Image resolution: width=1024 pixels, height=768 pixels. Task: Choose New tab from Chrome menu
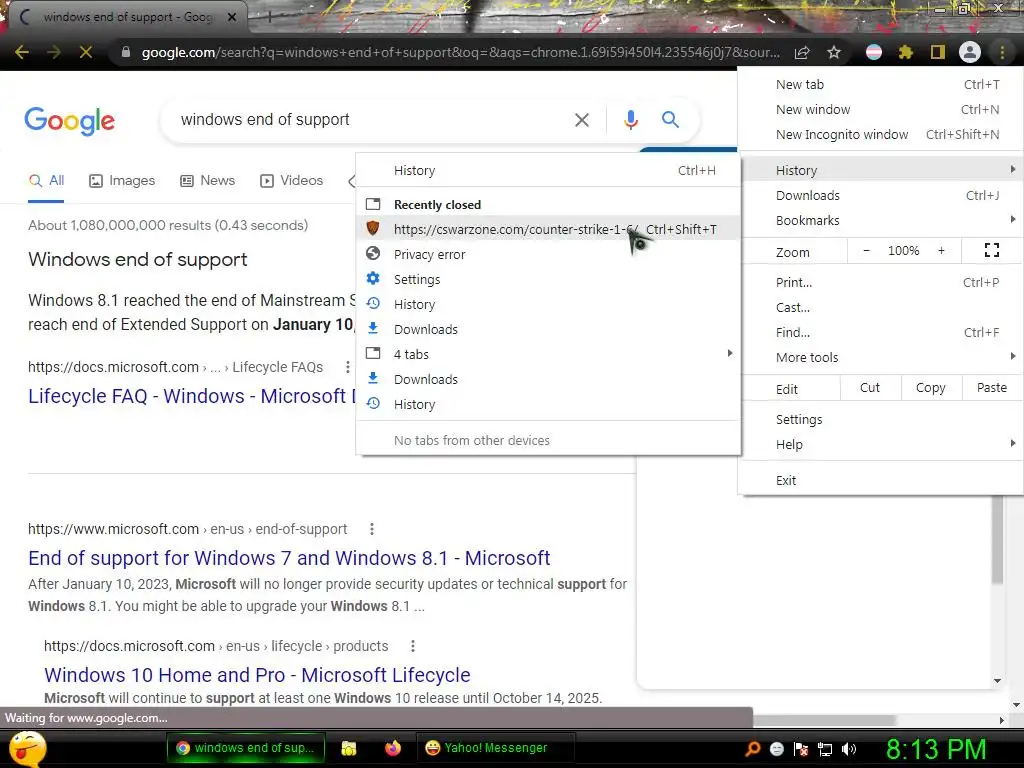coord(880,84)
